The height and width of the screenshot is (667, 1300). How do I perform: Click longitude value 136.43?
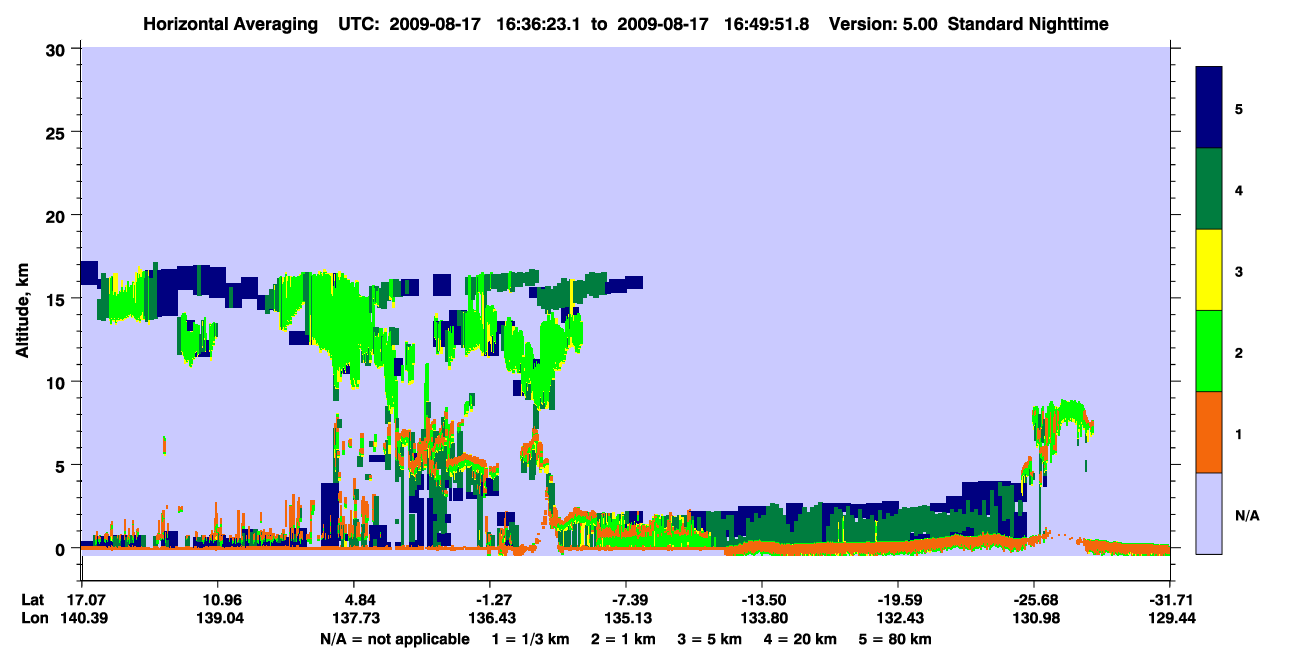[x=490, y=618]
